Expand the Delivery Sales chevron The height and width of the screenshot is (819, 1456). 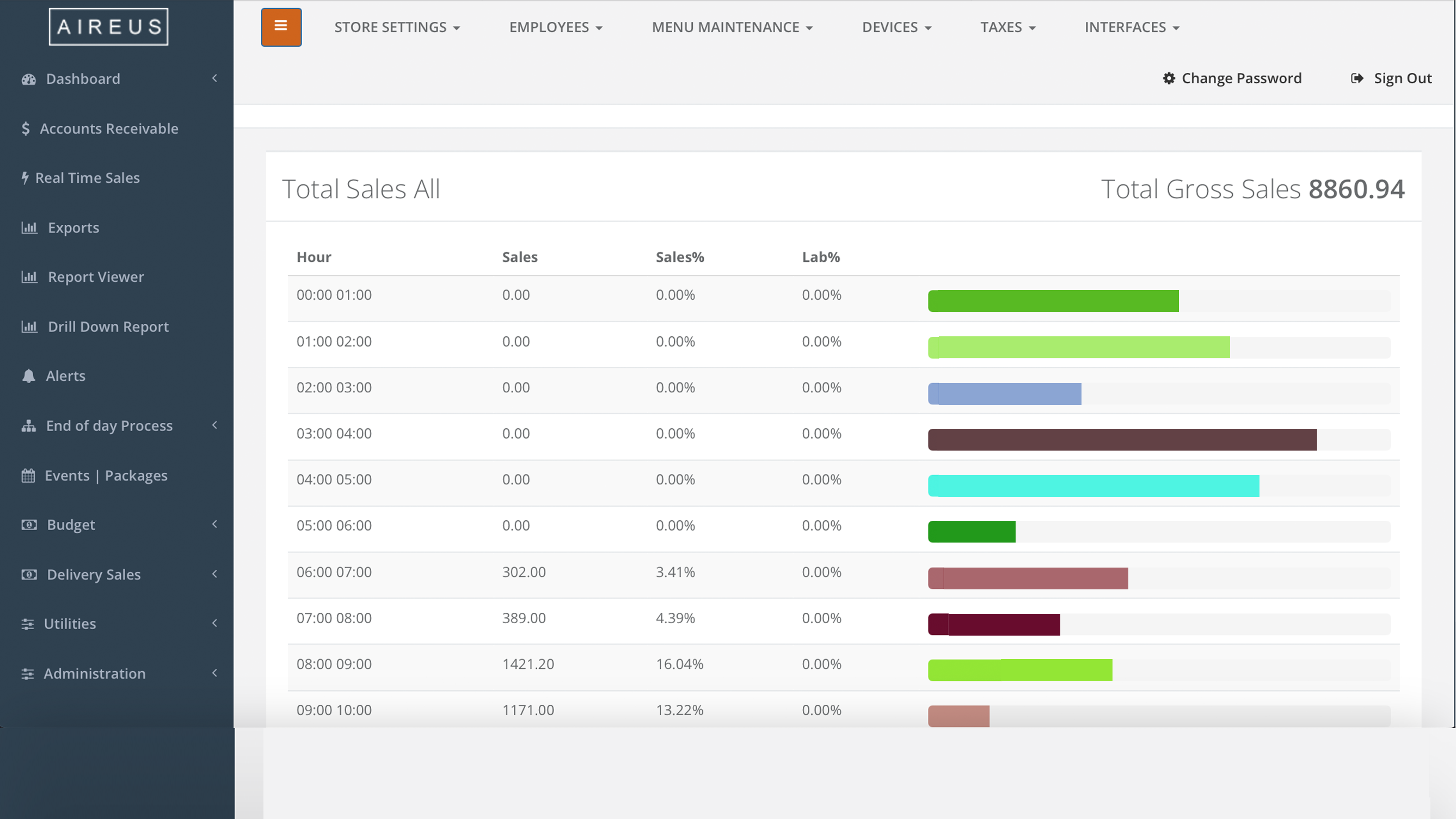(215, 574)
